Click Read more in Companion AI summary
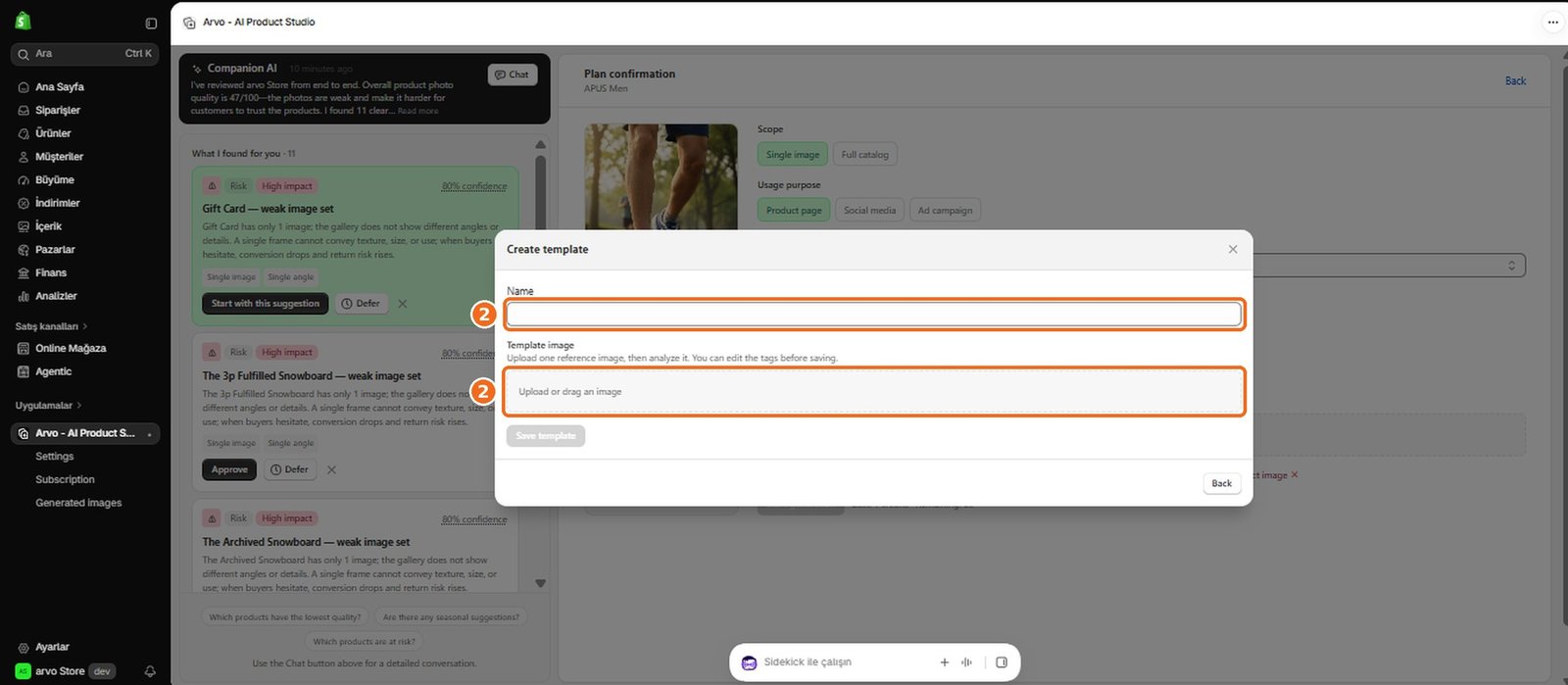Screen dimensions: 1568x685 (x=418, y=111)
